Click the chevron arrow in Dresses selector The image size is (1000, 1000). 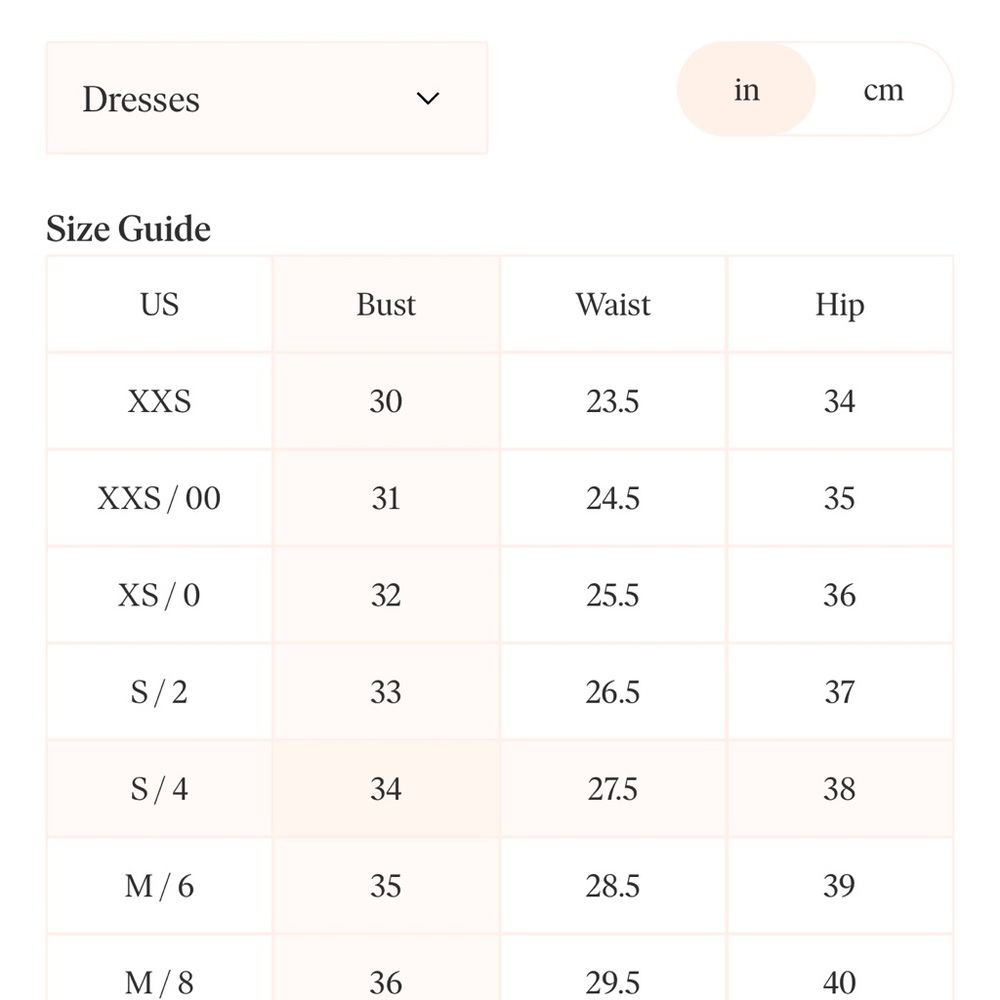pyautogui.click(x=427, y=98)
